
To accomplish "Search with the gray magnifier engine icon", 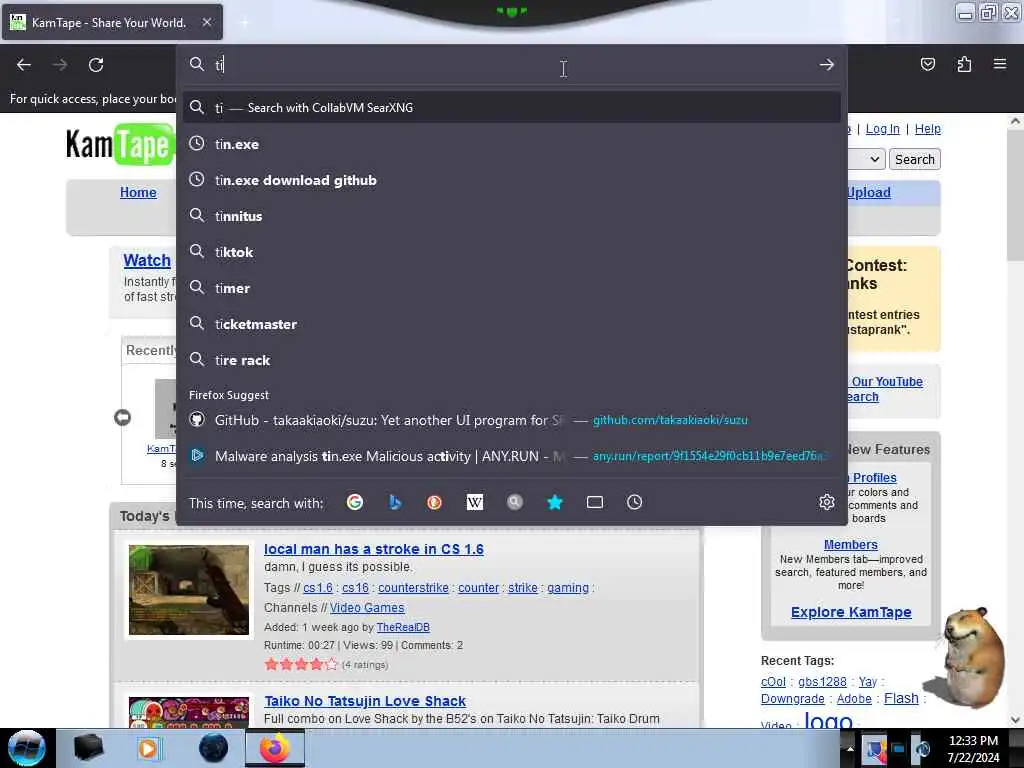I will tap(515, 502).
